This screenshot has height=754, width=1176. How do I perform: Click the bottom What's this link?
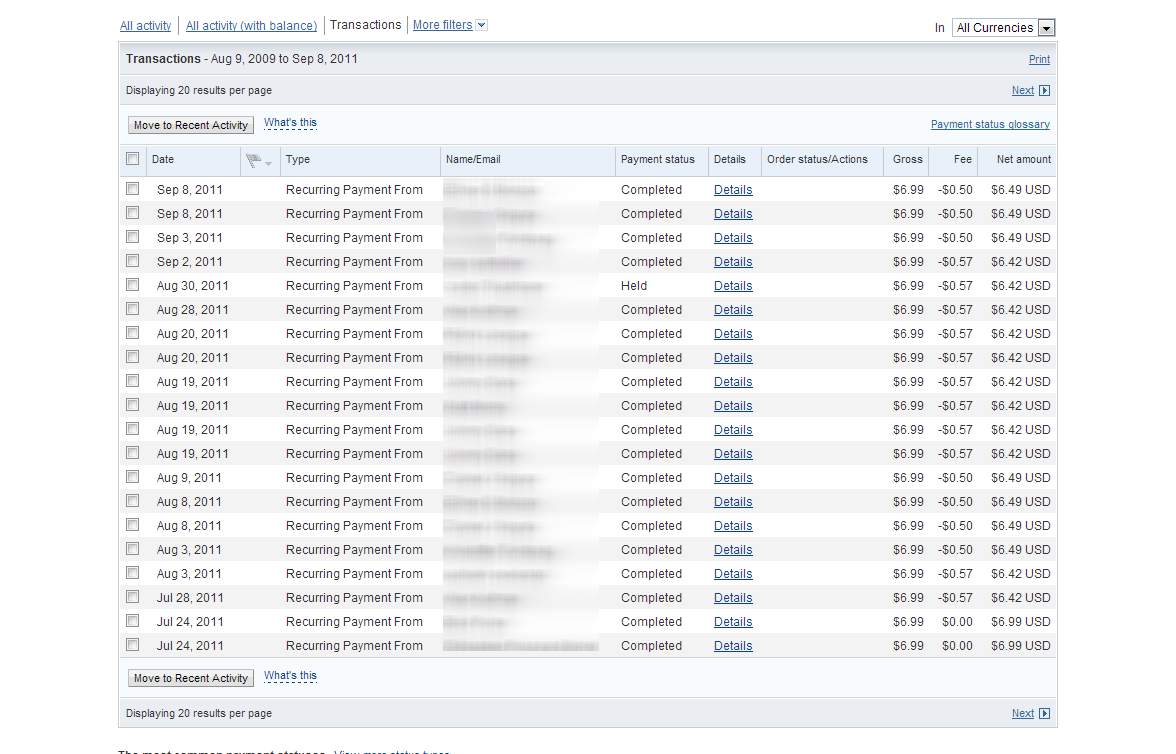[x=290, y=675]
